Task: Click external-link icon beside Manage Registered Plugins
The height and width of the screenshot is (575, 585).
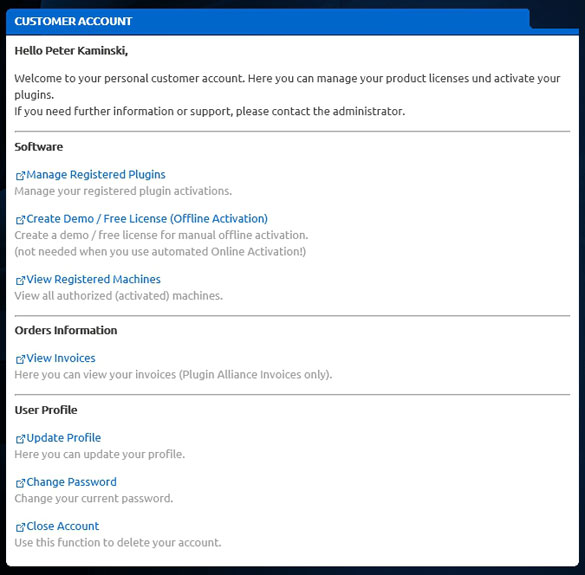Action: pyautogui.click(x=20, y=175)
